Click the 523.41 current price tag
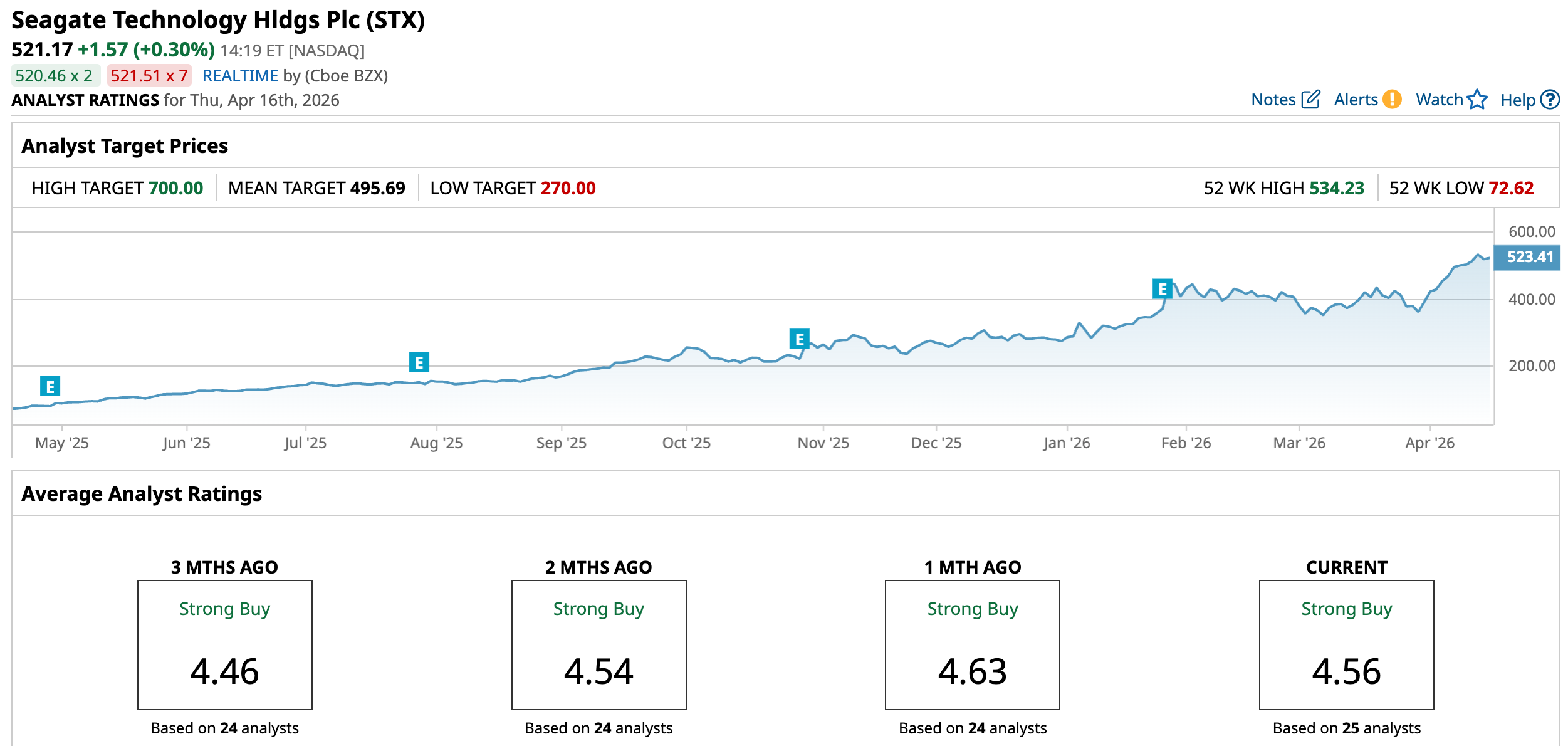This screenshot has width=1568, height=746. pyautogui.click(x=1527, y=258)
